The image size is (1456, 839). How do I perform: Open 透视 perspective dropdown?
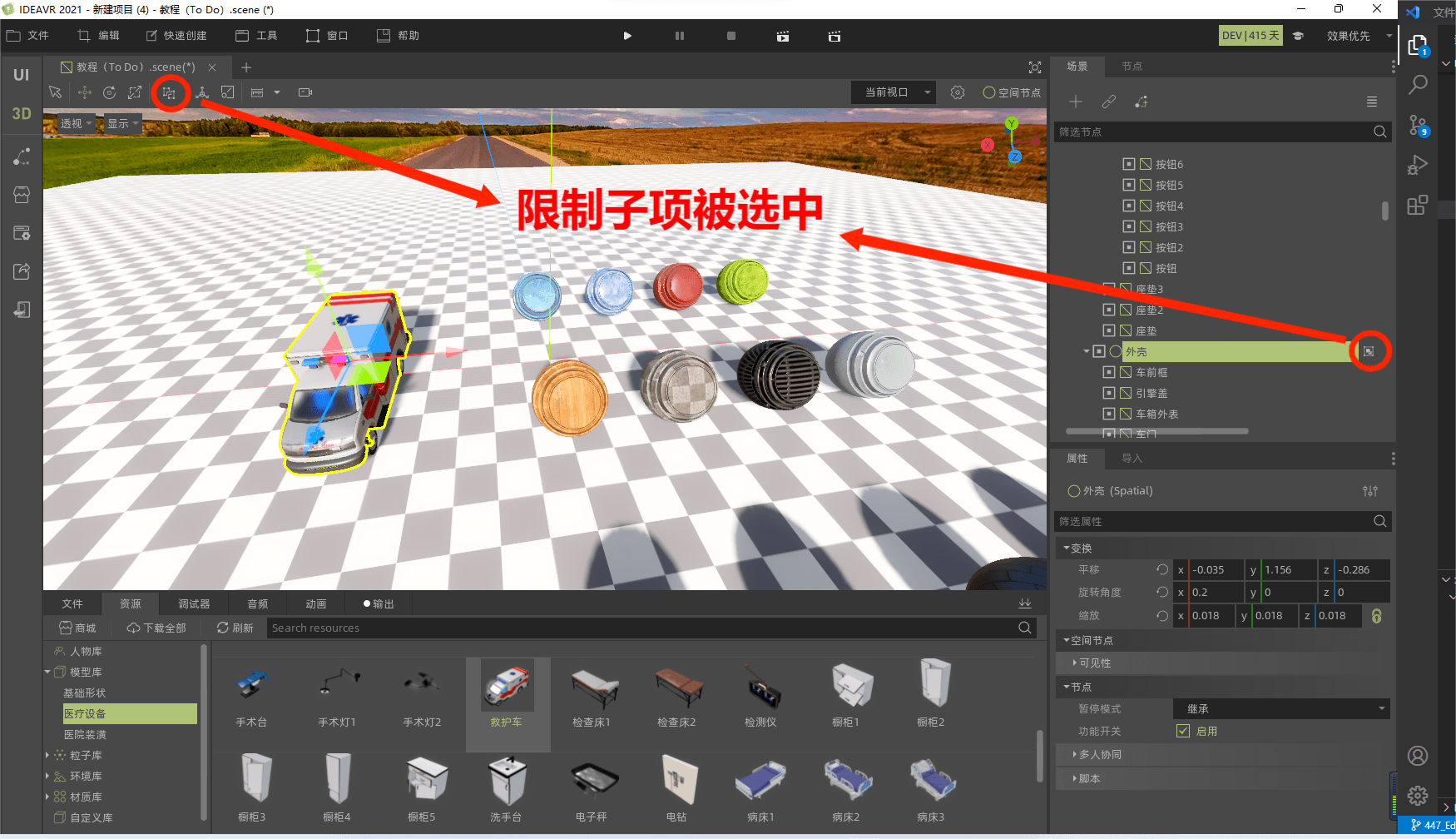pyautogui.click(x=76, y=123)
